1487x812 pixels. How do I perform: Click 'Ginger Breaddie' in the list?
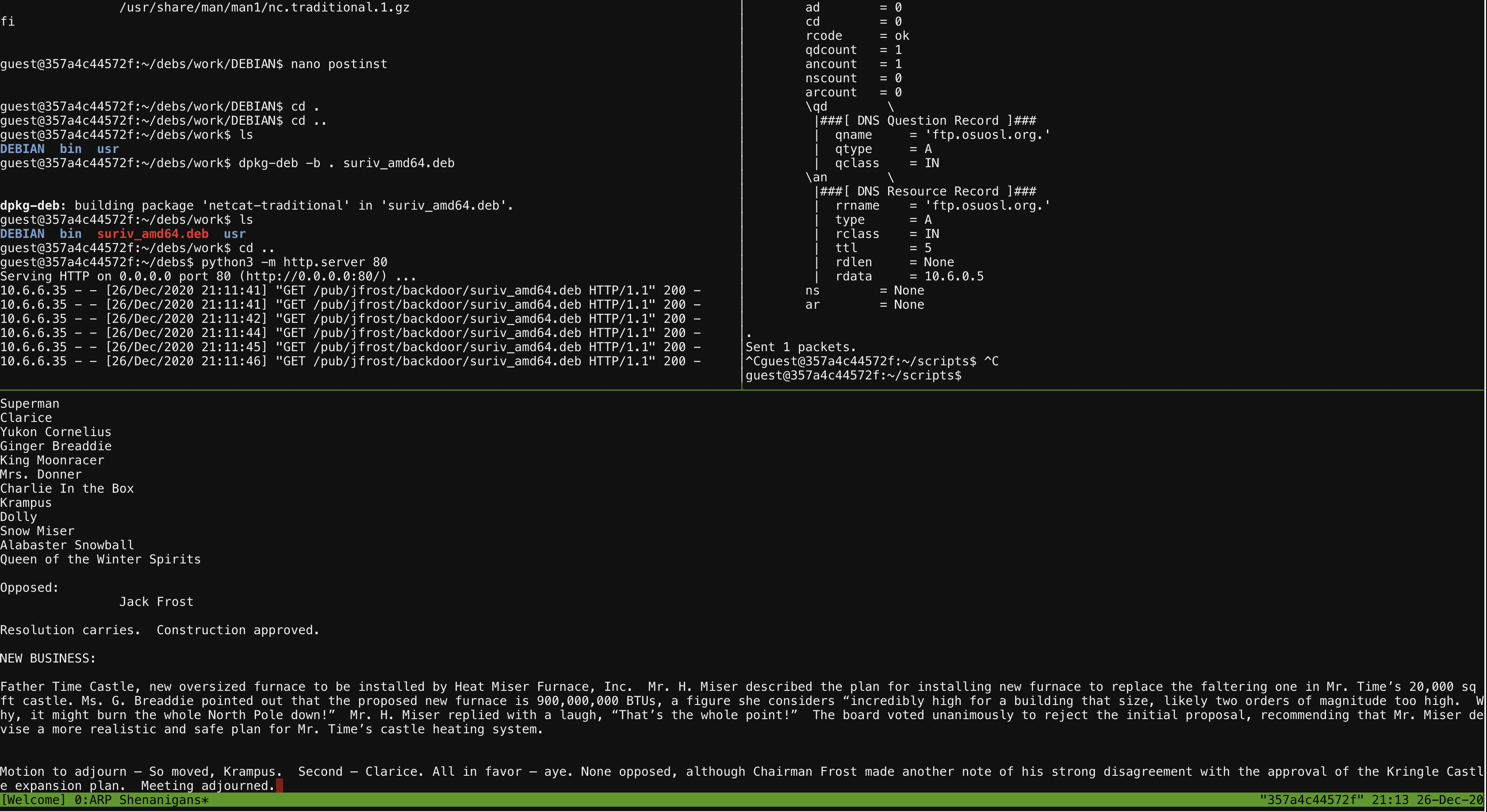[56, 446]
